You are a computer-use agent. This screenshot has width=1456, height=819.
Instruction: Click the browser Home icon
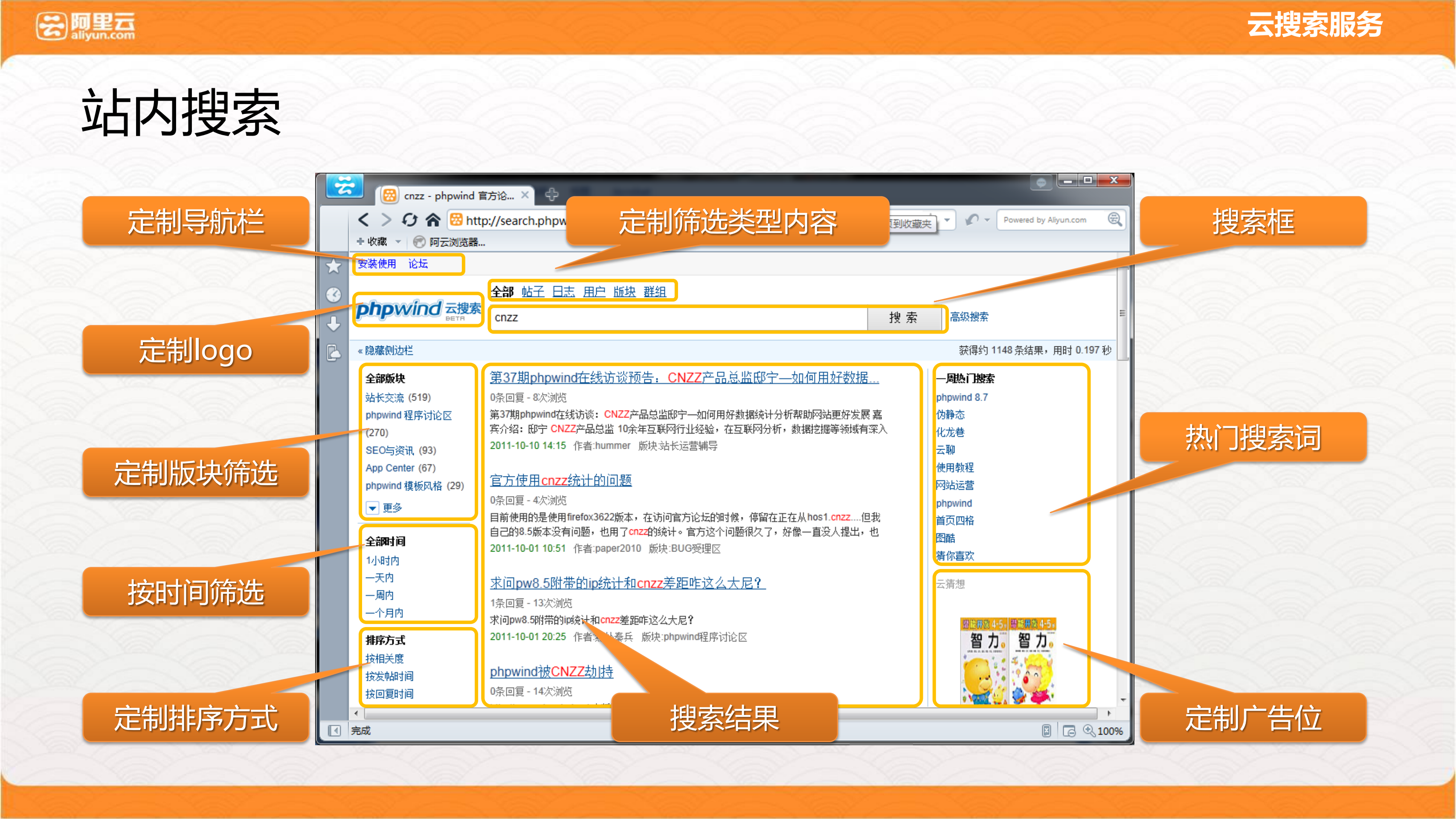[433, 220]
